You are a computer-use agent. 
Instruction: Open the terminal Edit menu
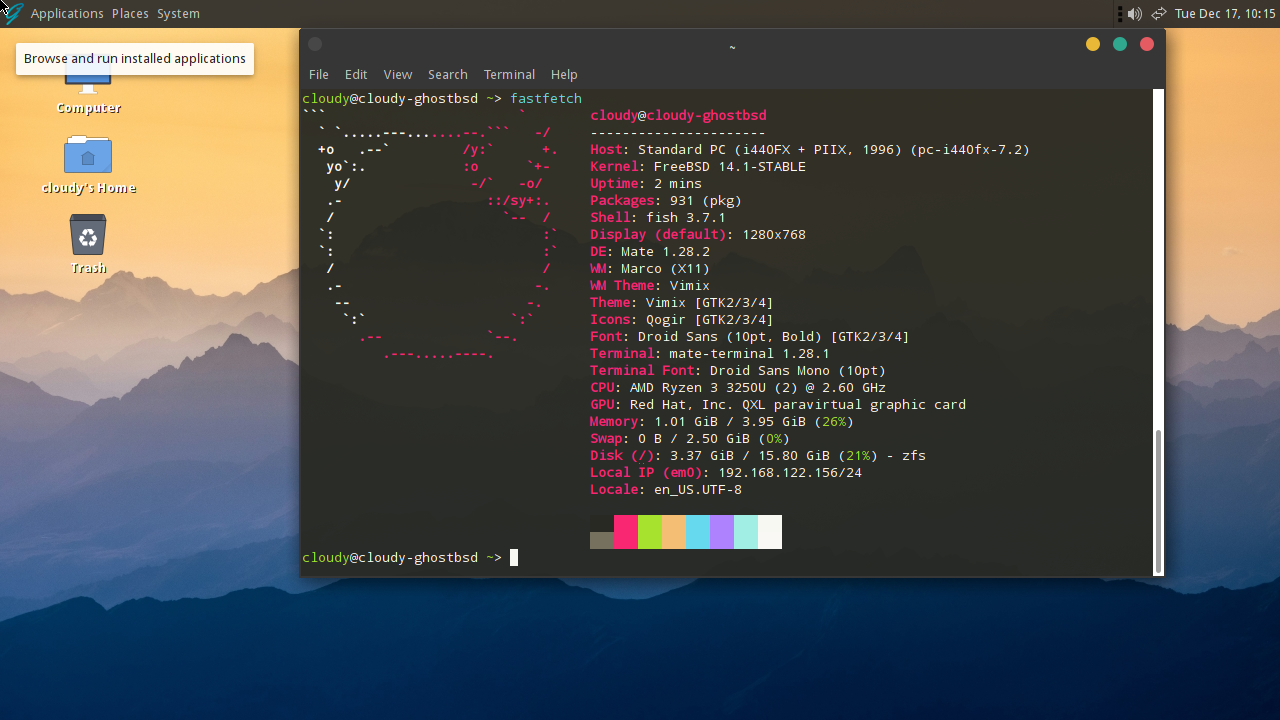pyautogui.click(x=356, y=74)
